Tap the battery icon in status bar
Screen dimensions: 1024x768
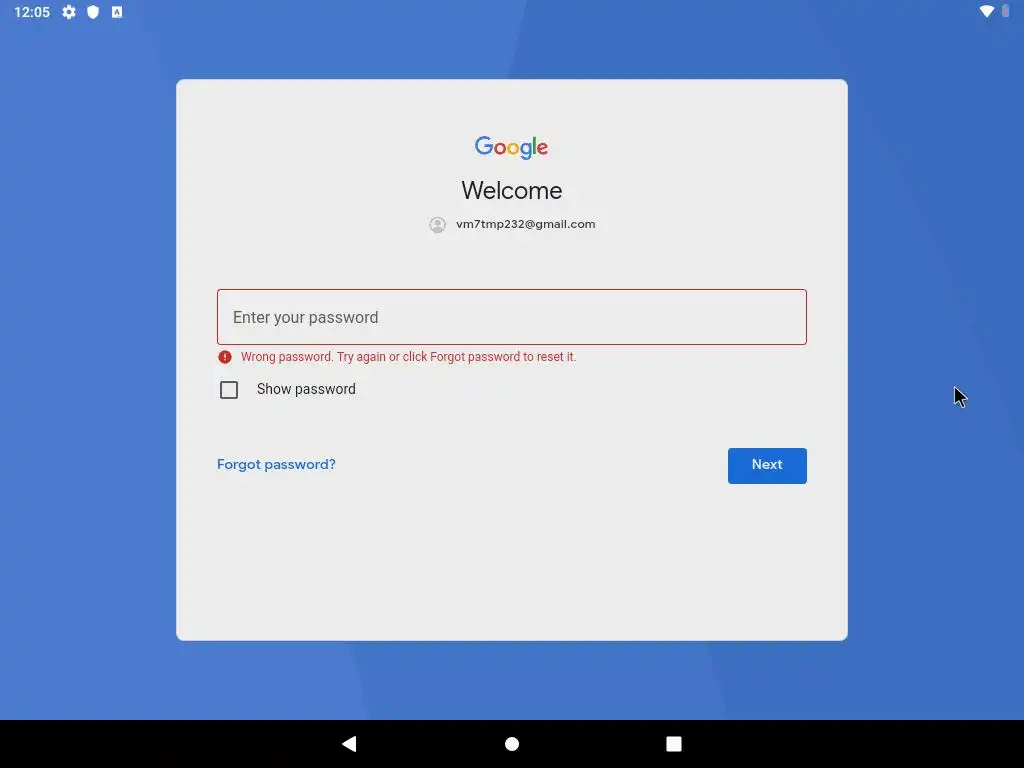(x=1005, y=11)
